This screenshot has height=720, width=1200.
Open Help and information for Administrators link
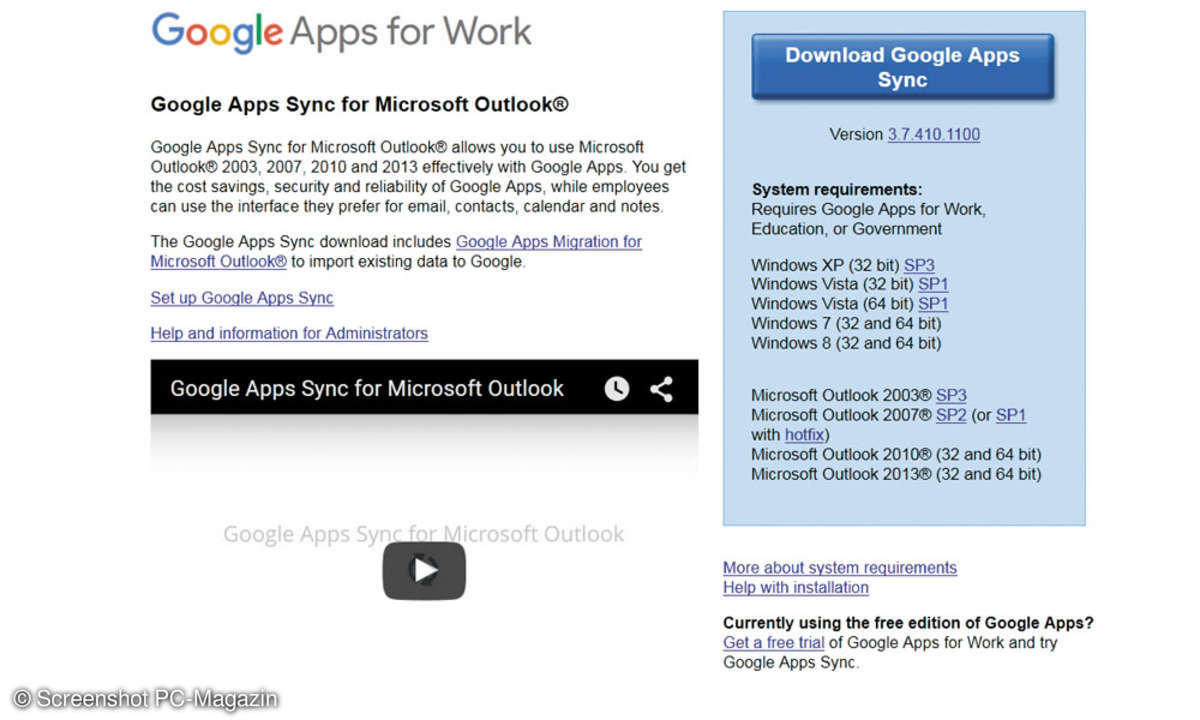[289, 333]
